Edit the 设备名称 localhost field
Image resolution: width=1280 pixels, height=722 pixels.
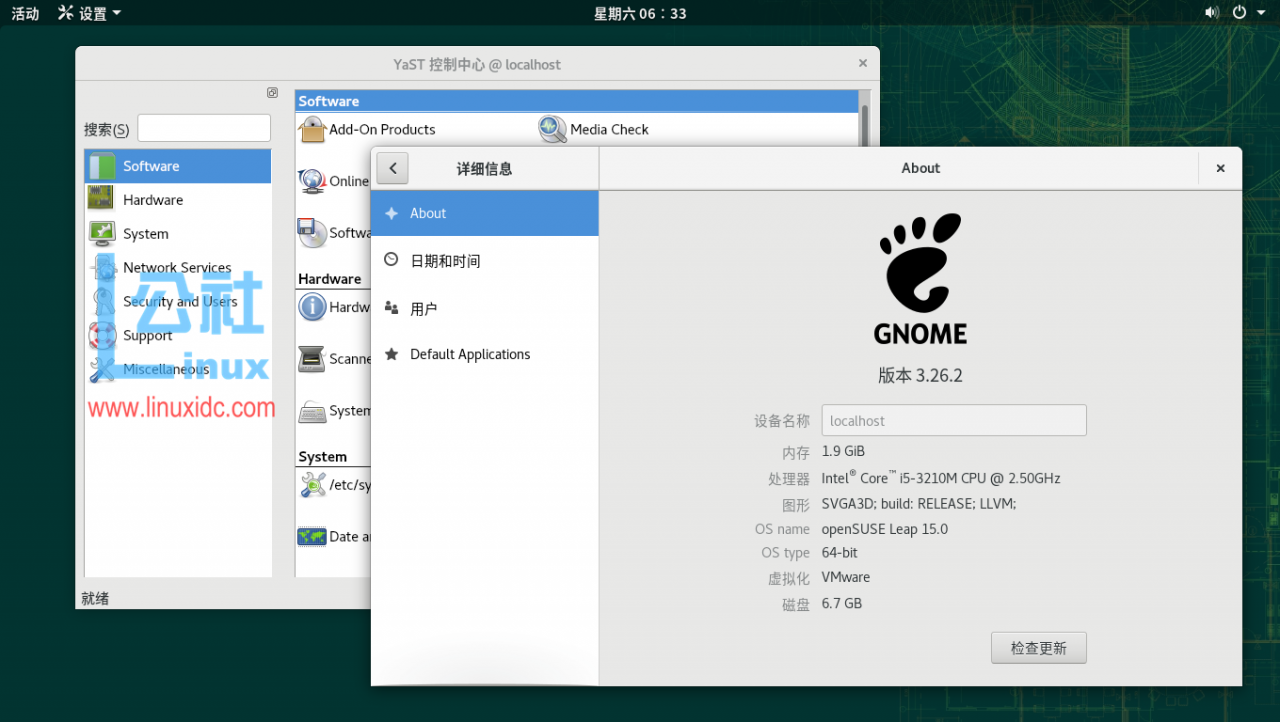tap(954, 420)
